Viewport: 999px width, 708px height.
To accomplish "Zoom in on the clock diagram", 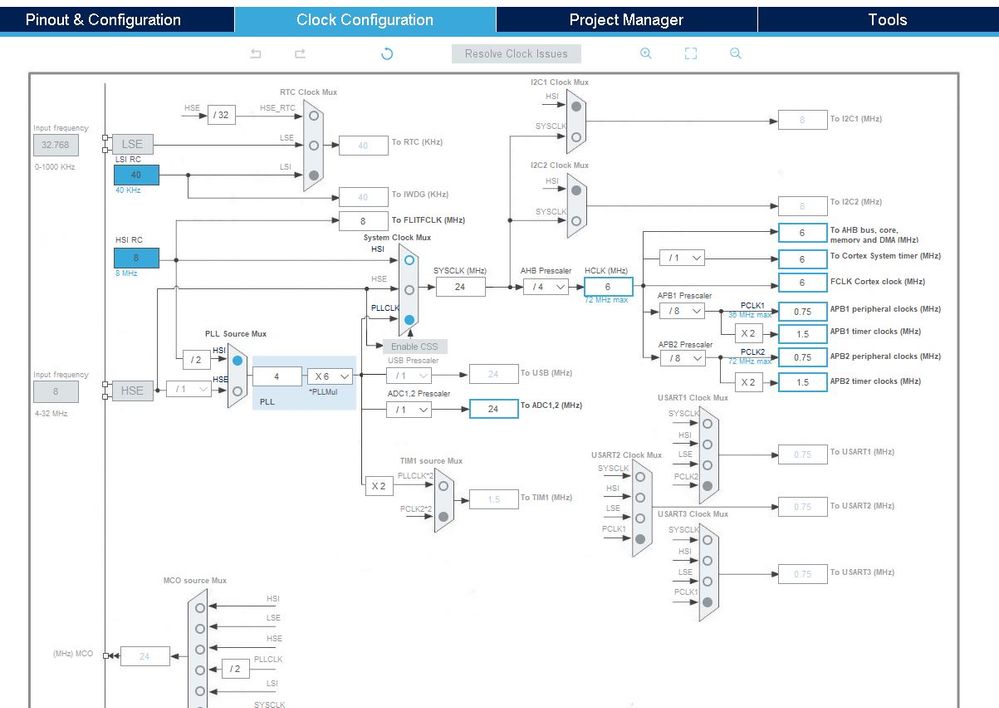I will 645,54.
